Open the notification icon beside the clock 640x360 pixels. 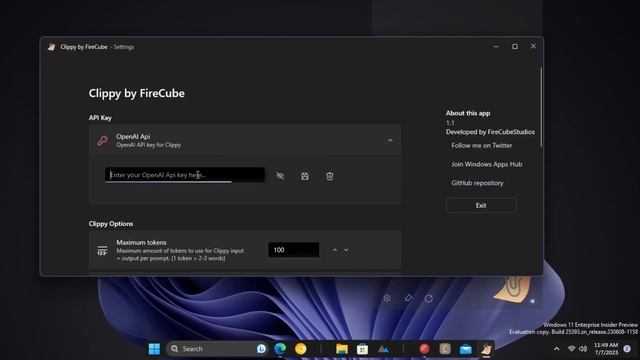pyautogui.click(x=627, y=349)
